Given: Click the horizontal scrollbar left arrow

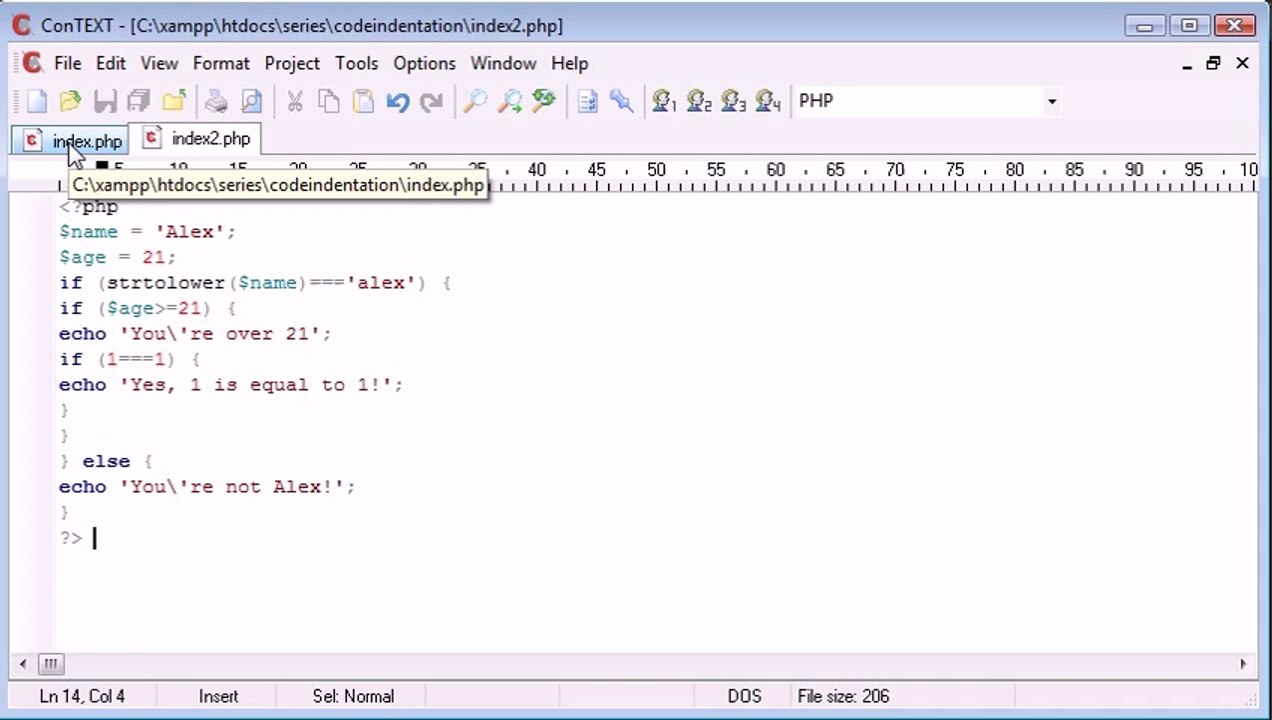Looking at the screenshot, I should 23,663.
